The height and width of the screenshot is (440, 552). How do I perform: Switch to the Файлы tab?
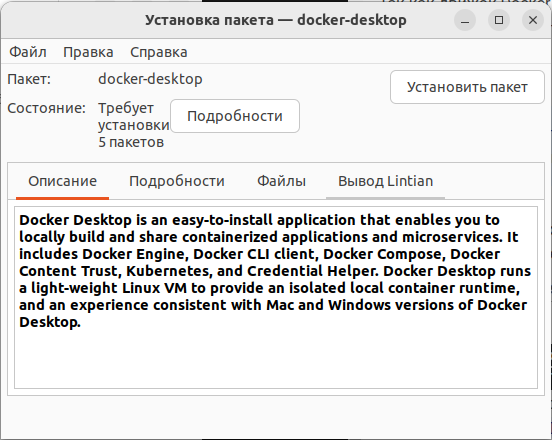281,181
